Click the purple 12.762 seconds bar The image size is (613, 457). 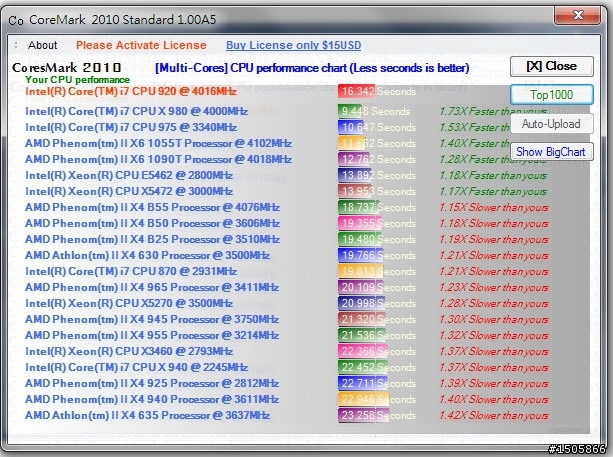(x=353, y=160)
